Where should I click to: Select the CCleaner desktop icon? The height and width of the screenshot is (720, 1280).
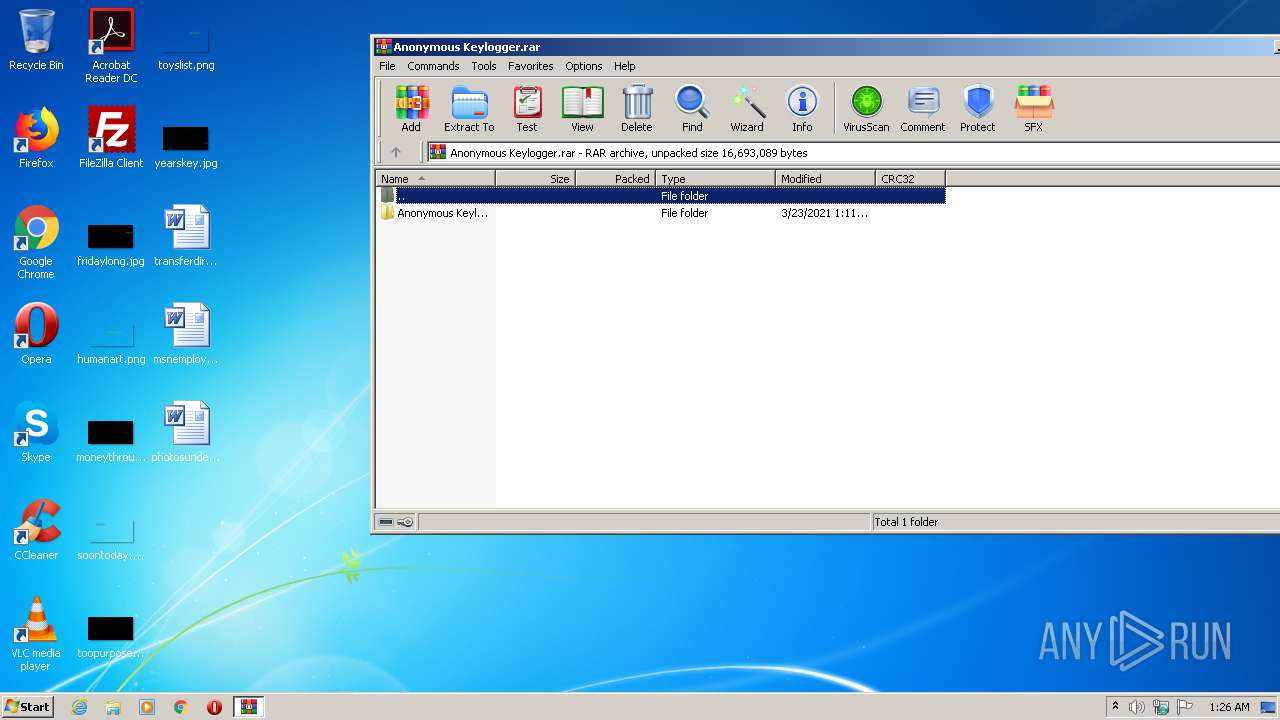(36, 530)
